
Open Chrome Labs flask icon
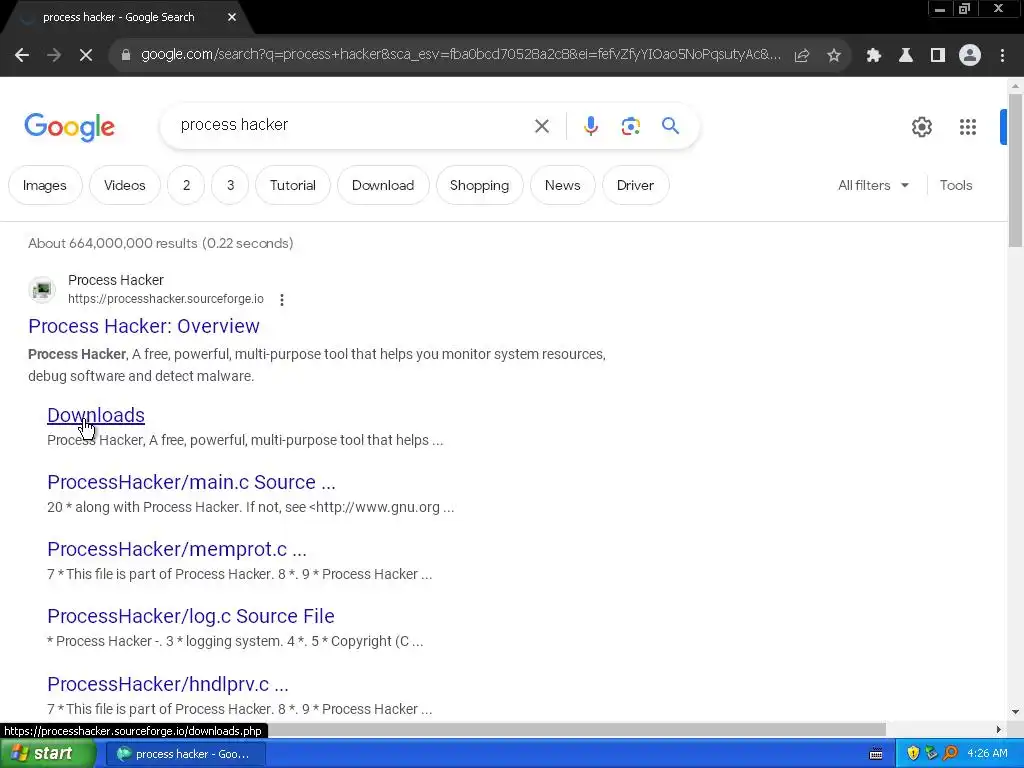coord(906,56)
